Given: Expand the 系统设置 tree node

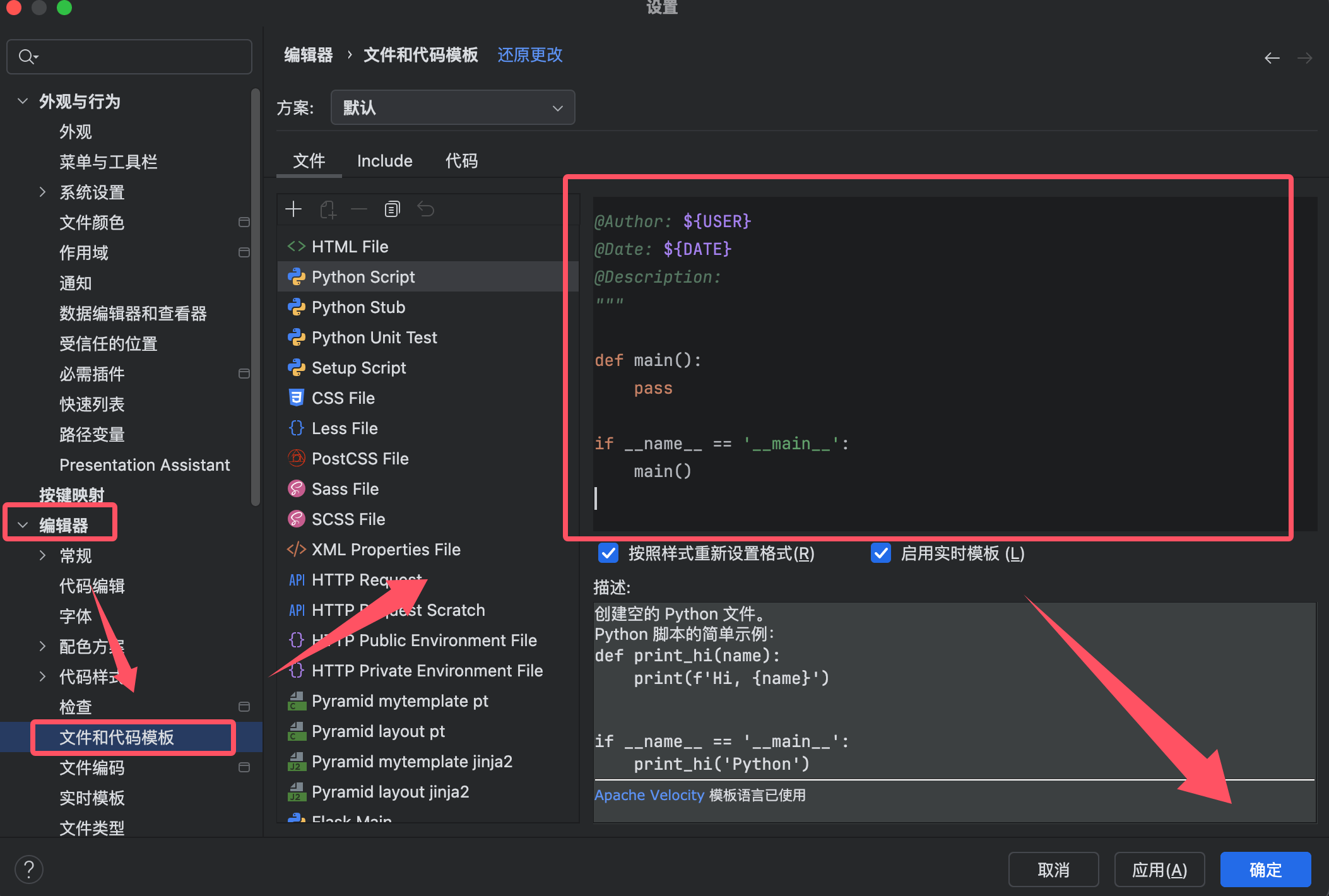Looking at the screenshot, I should pyautogui.click(x=42, y=192).
